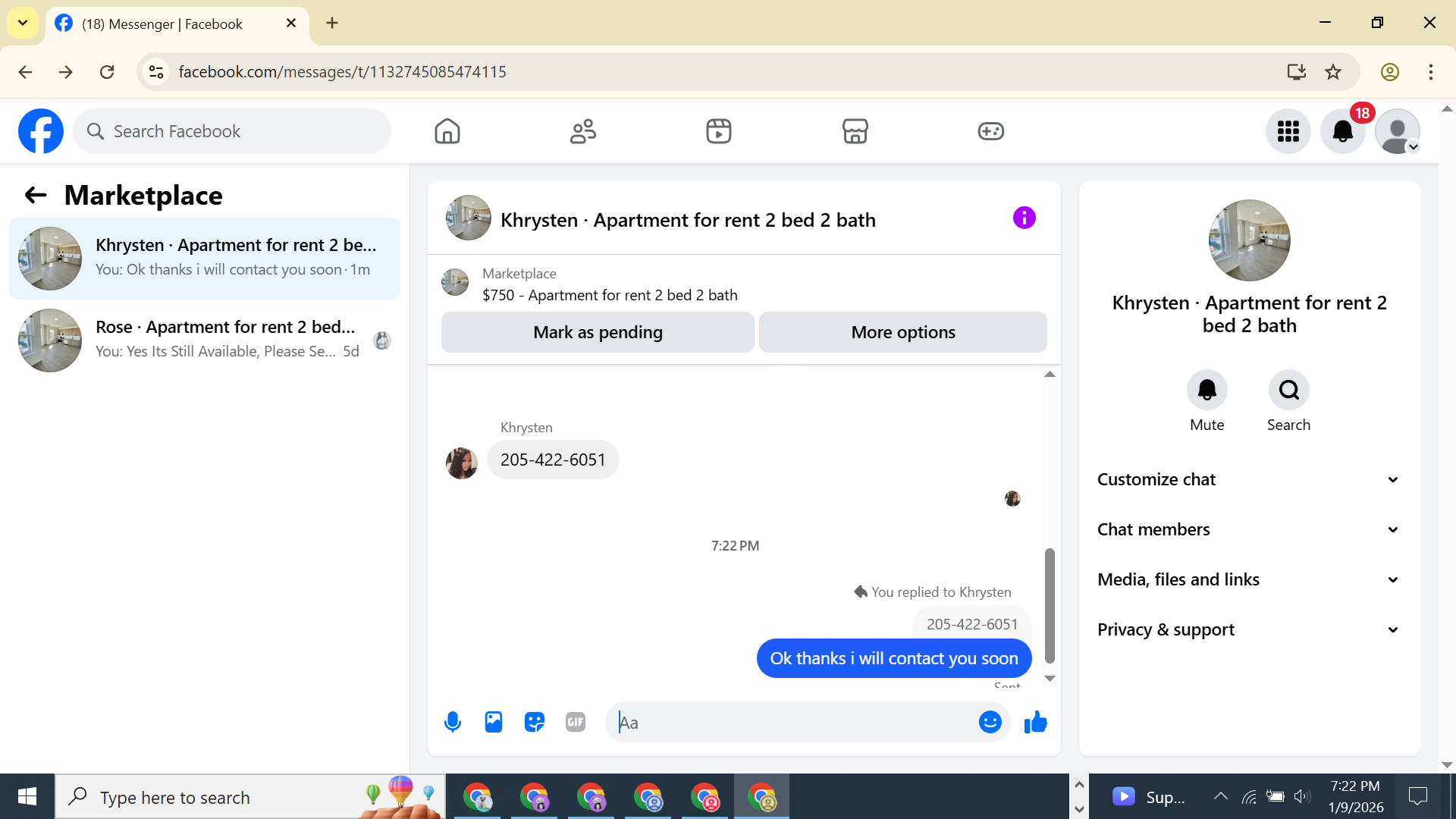The image size is (1456, 819).
Task: Attach a photo using image icon
Action: [x=494, y=722]
